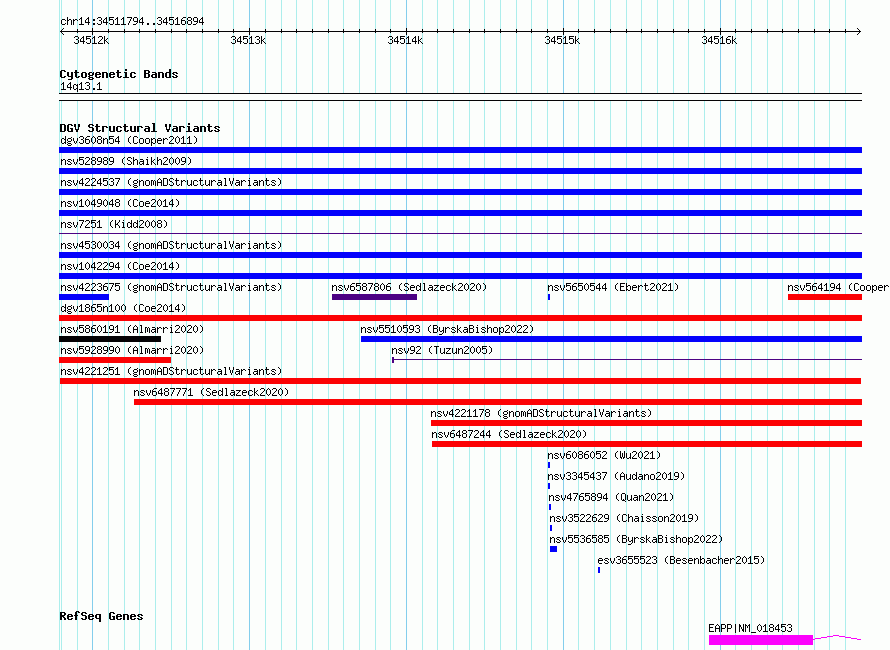Select the nsv5650544 (Ebert2021) label

click(613, 287)
